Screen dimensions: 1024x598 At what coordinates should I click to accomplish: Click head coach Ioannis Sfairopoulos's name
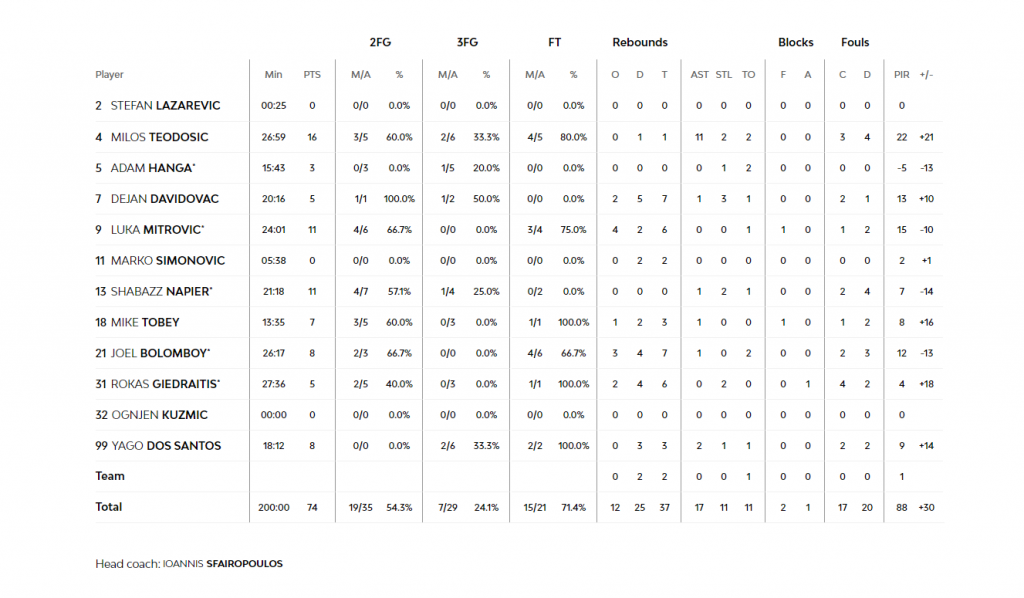222,564
